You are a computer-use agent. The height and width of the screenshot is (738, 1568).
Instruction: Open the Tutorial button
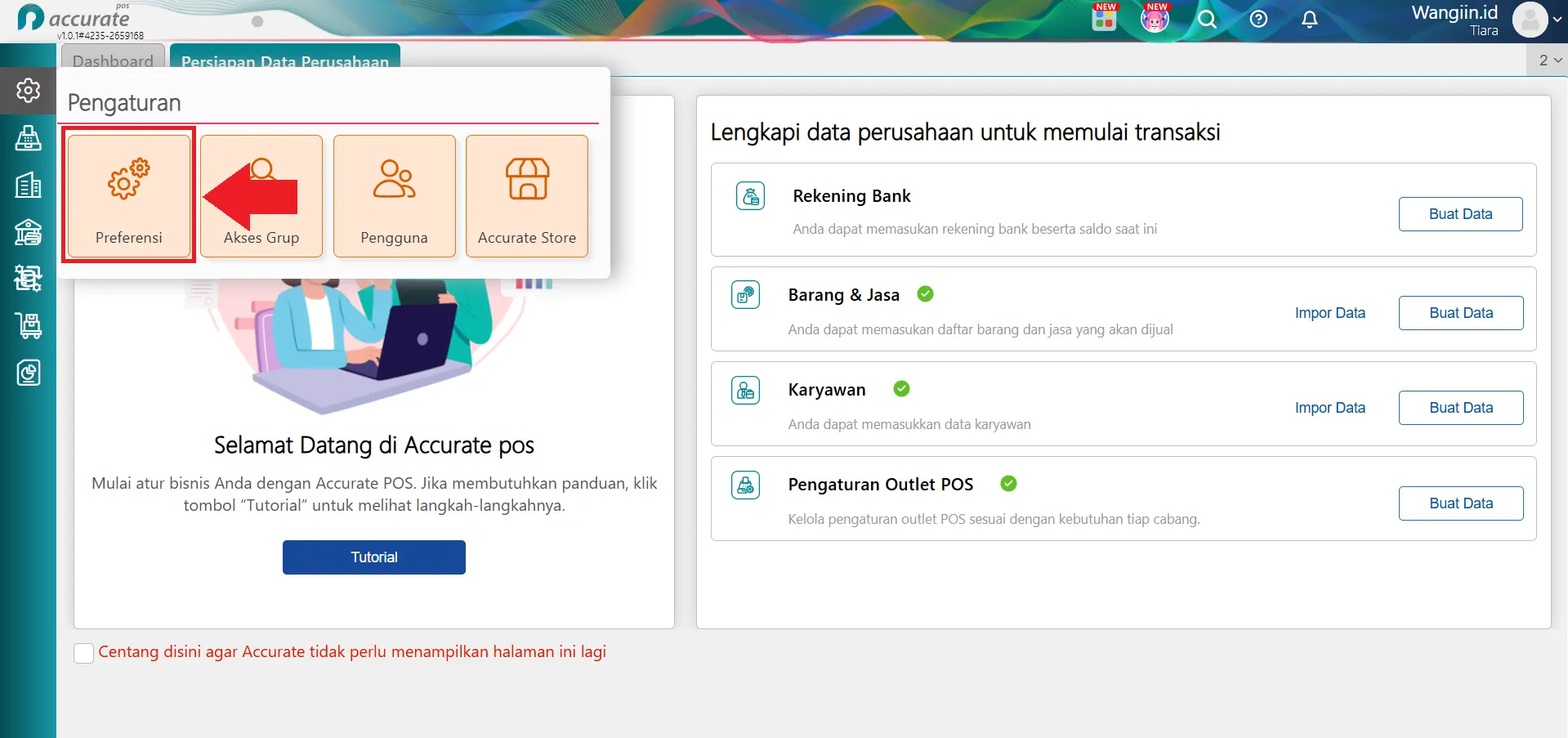(x=374, y=557)
